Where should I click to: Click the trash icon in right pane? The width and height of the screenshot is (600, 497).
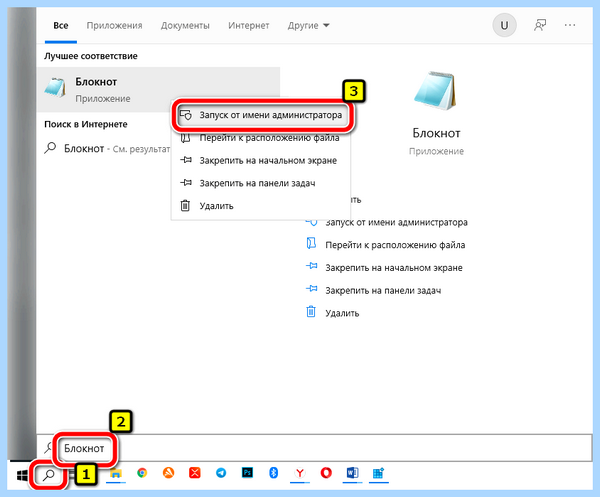[311, 311]
